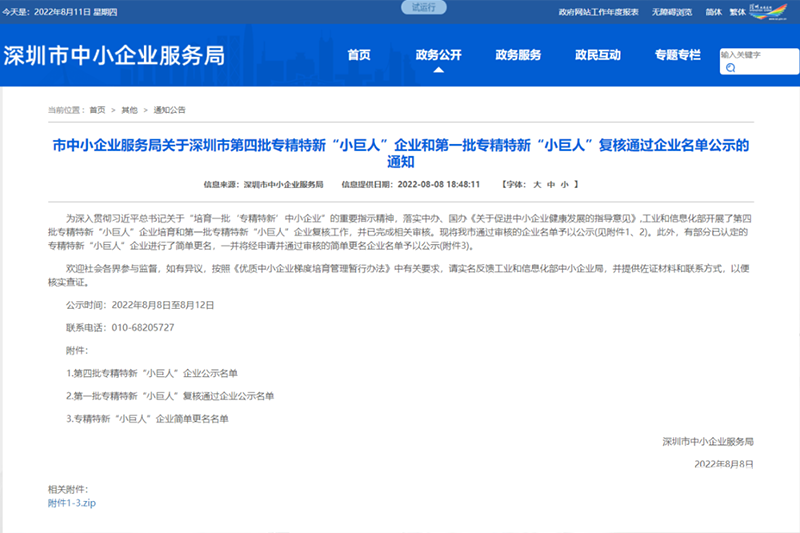Click the 输入关键字 search input field

[x=753, y=55]
